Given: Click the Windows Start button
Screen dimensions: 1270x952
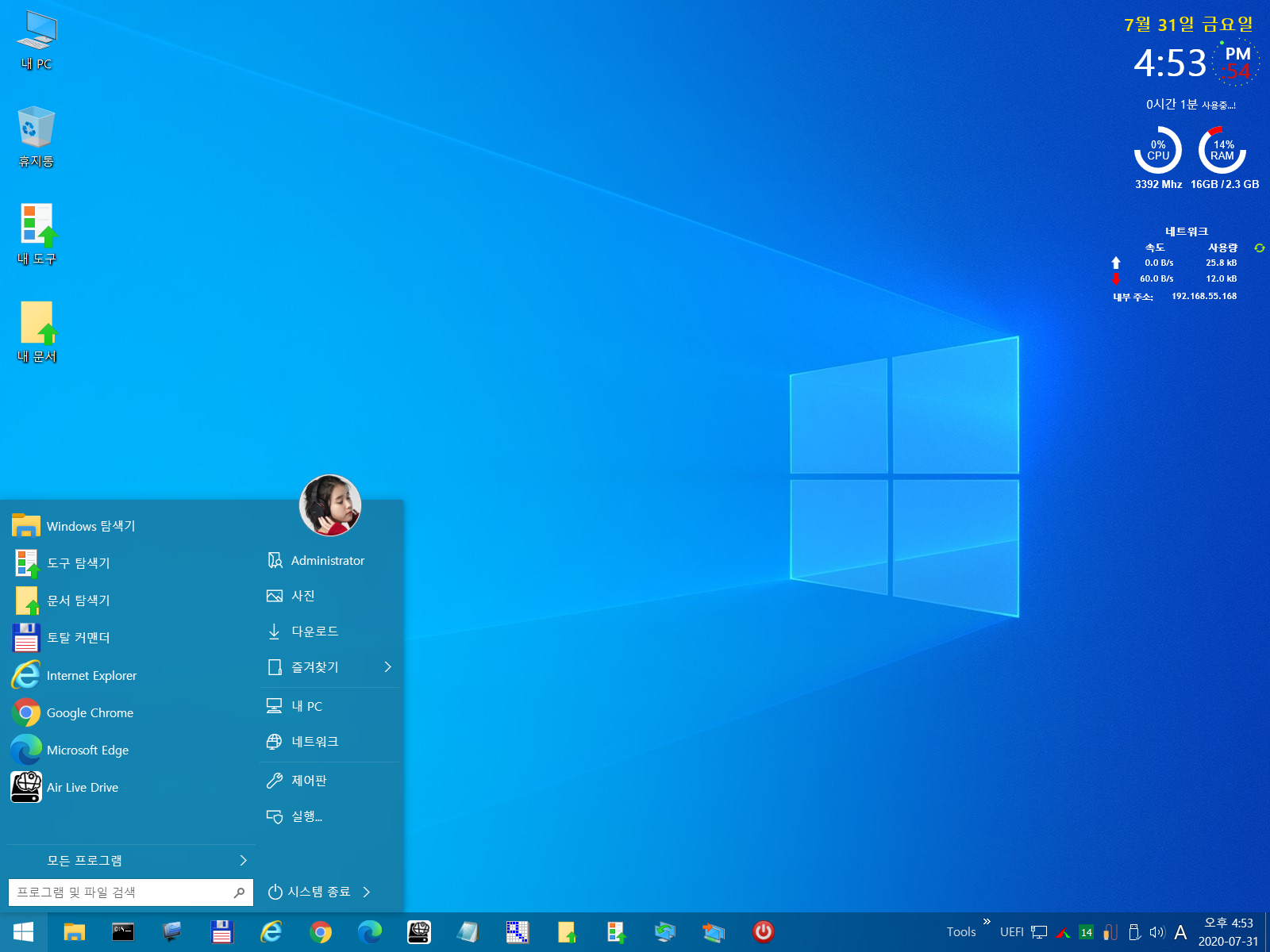Looking at the screenshot, I should [24, 932].
